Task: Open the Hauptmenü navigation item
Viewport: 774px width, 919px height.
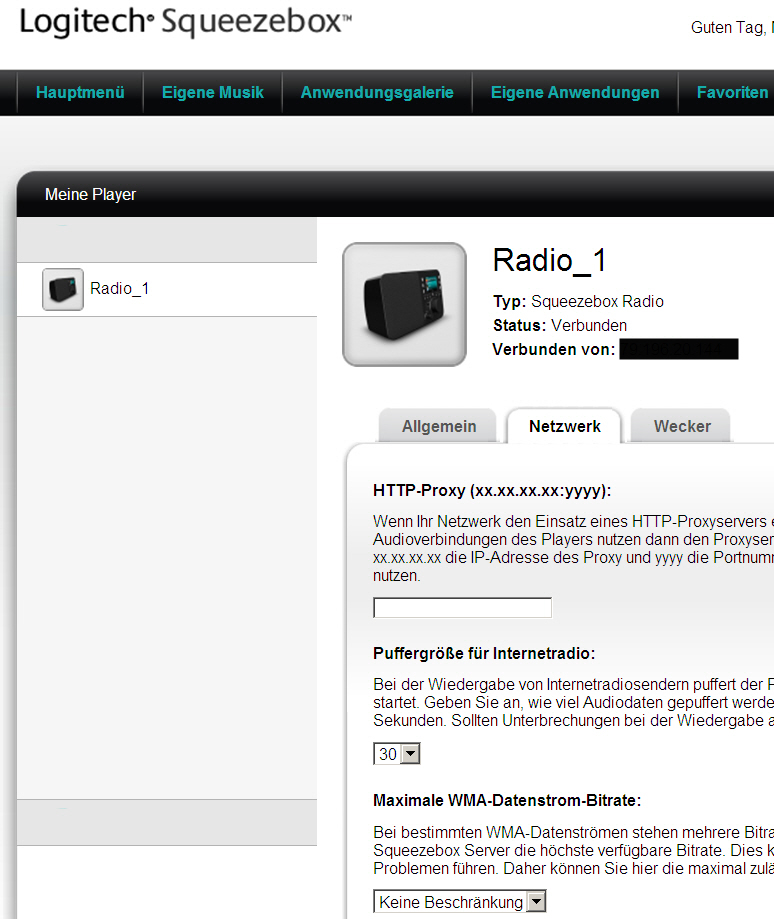Action: point(80,92)
